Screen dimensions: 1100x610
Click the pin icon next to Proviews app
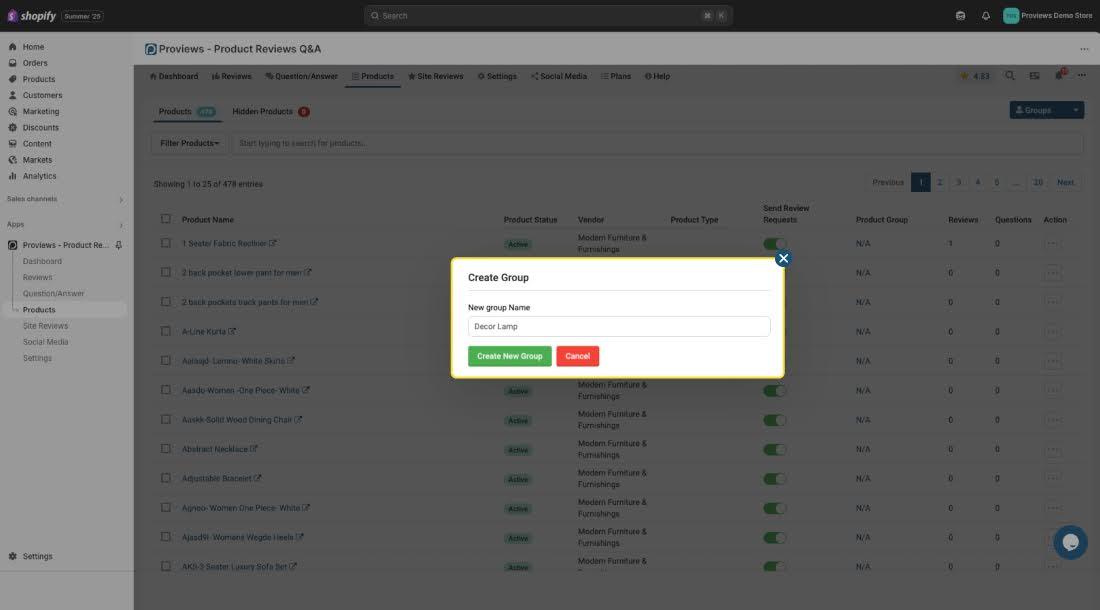pos(119,245)
